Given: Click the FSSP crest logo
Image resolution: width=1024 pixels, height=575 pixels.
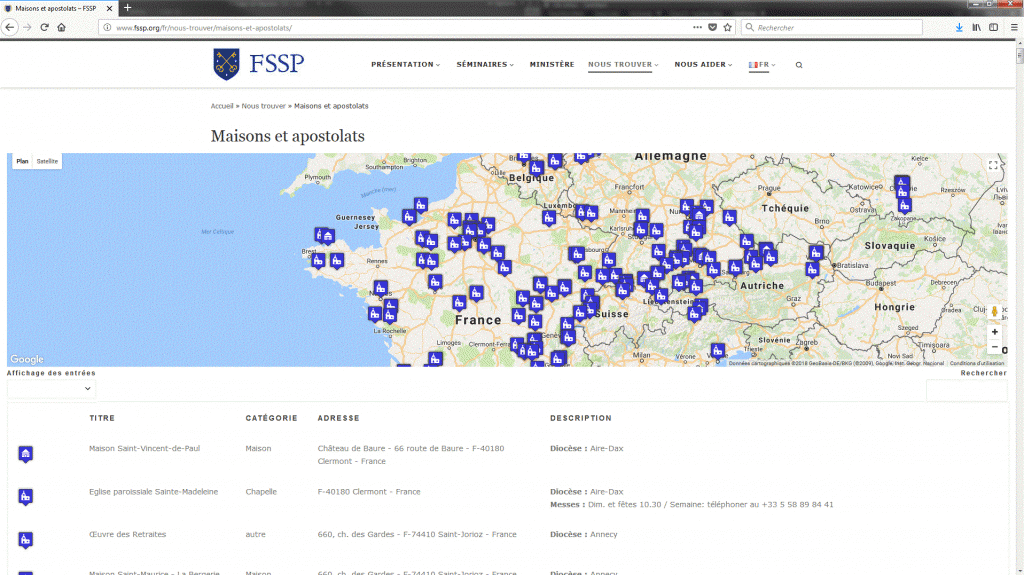Looking at the screenshot, I should [x=226, y=64].
